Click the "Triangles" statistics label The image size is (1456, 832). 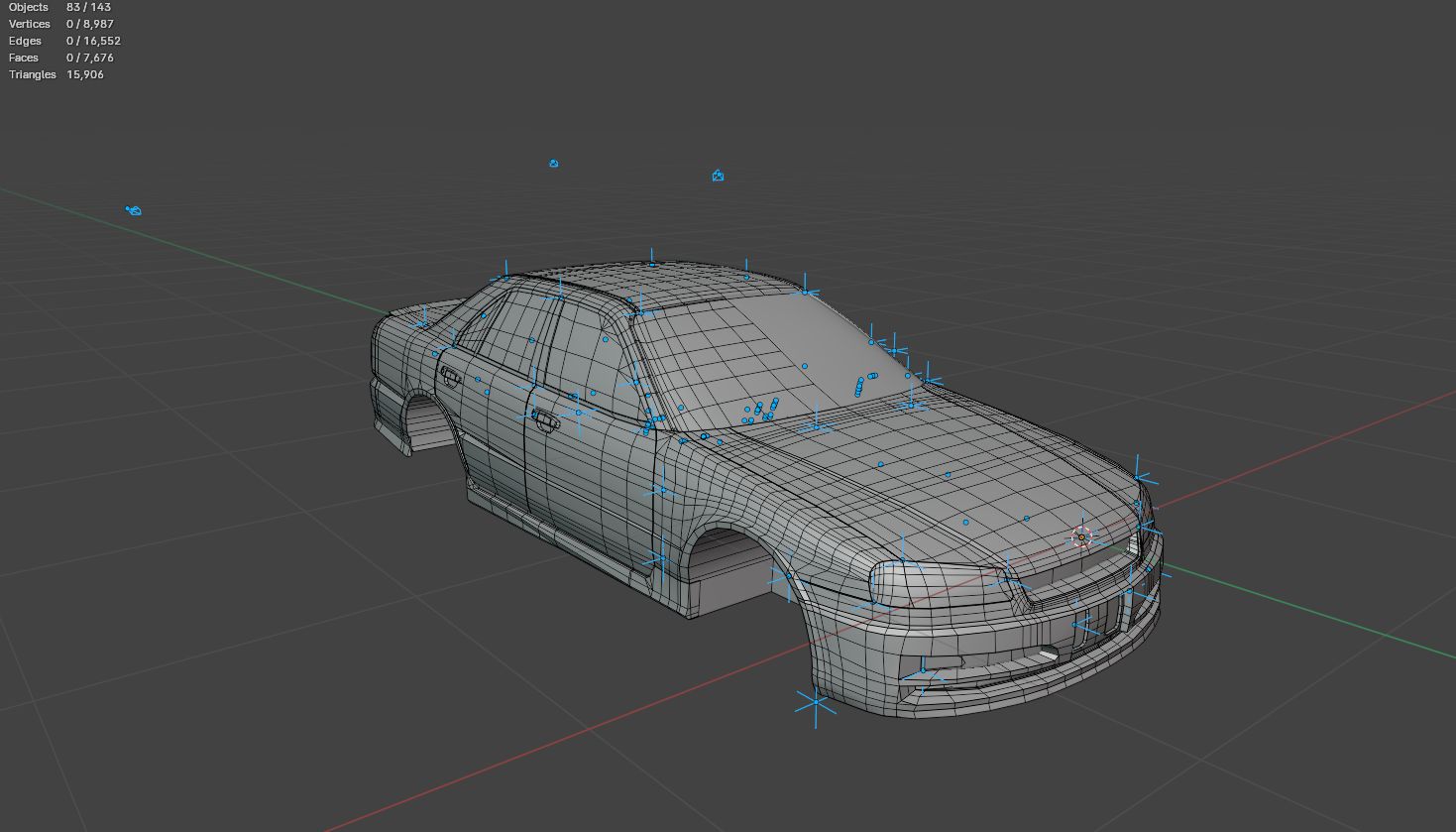point(33,74)
